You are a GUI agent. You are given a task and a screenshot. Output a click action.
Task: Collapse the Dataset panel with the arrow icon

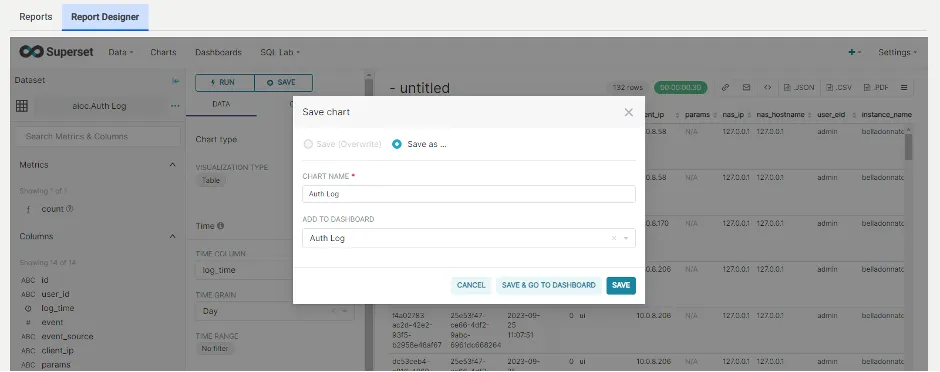[176, 81]
